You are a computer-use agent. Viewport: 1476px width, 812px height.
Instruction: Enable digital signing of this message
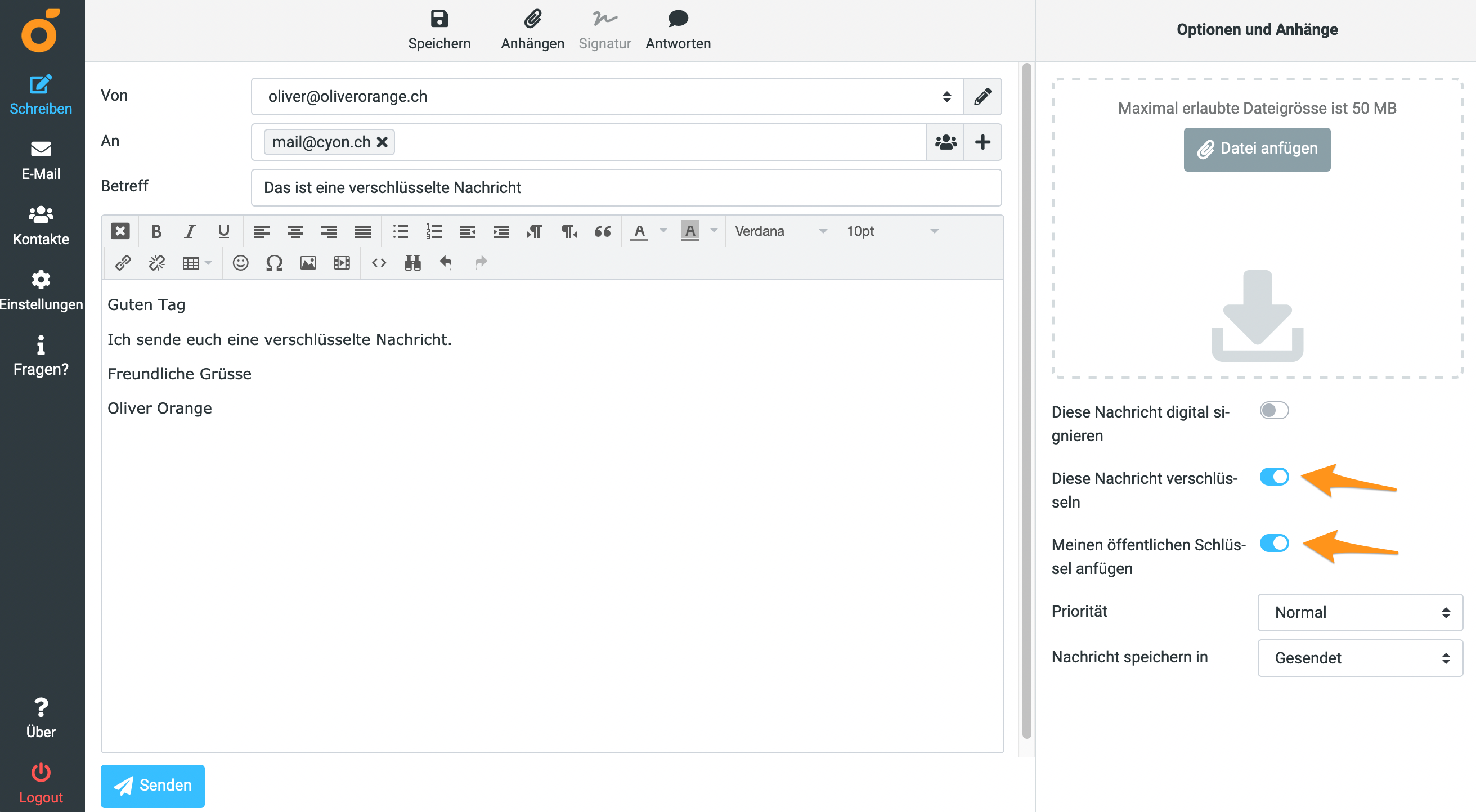[x=1273, y=410]
